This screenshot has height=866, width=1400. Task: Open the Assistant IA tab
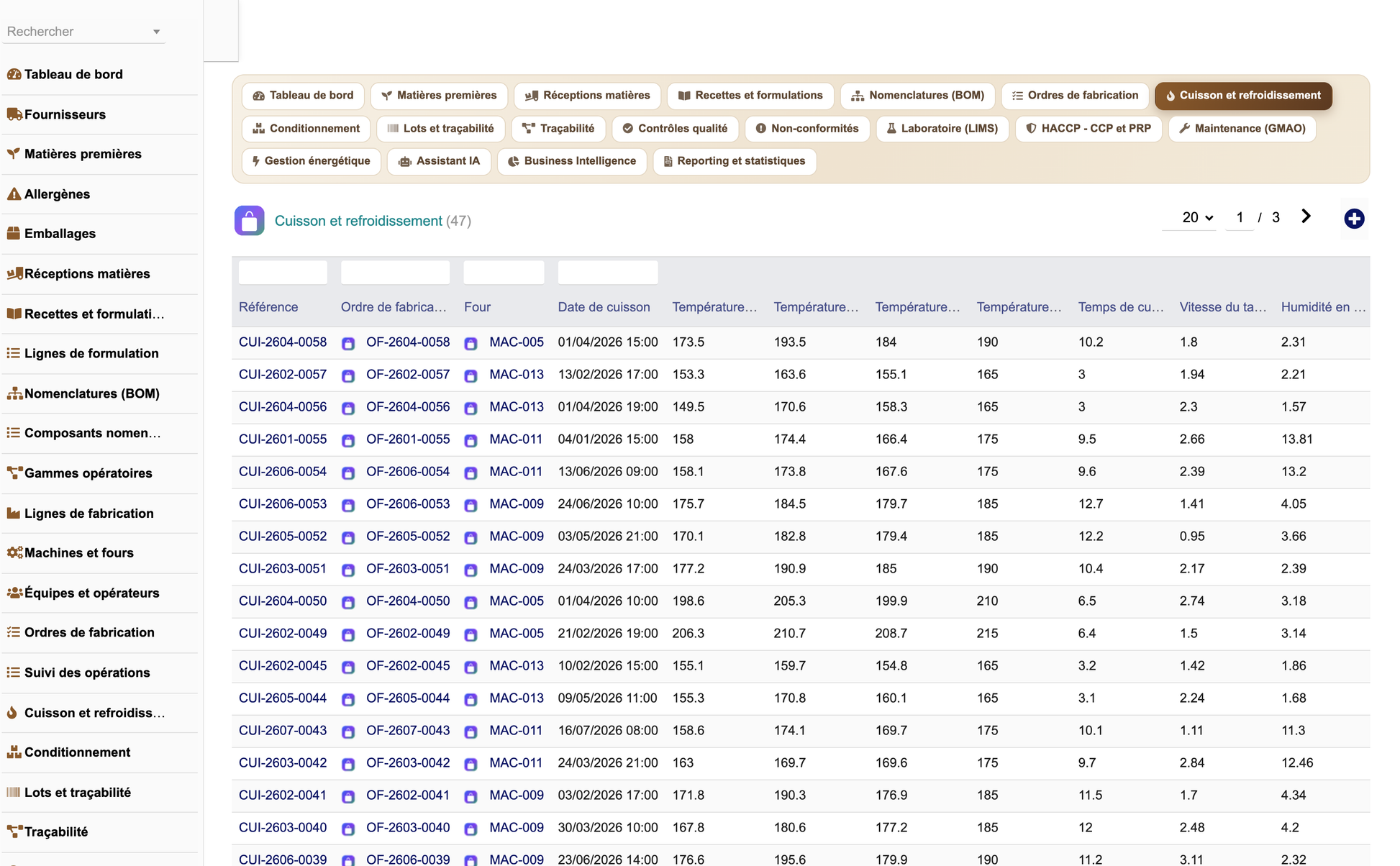coord(439,161)
